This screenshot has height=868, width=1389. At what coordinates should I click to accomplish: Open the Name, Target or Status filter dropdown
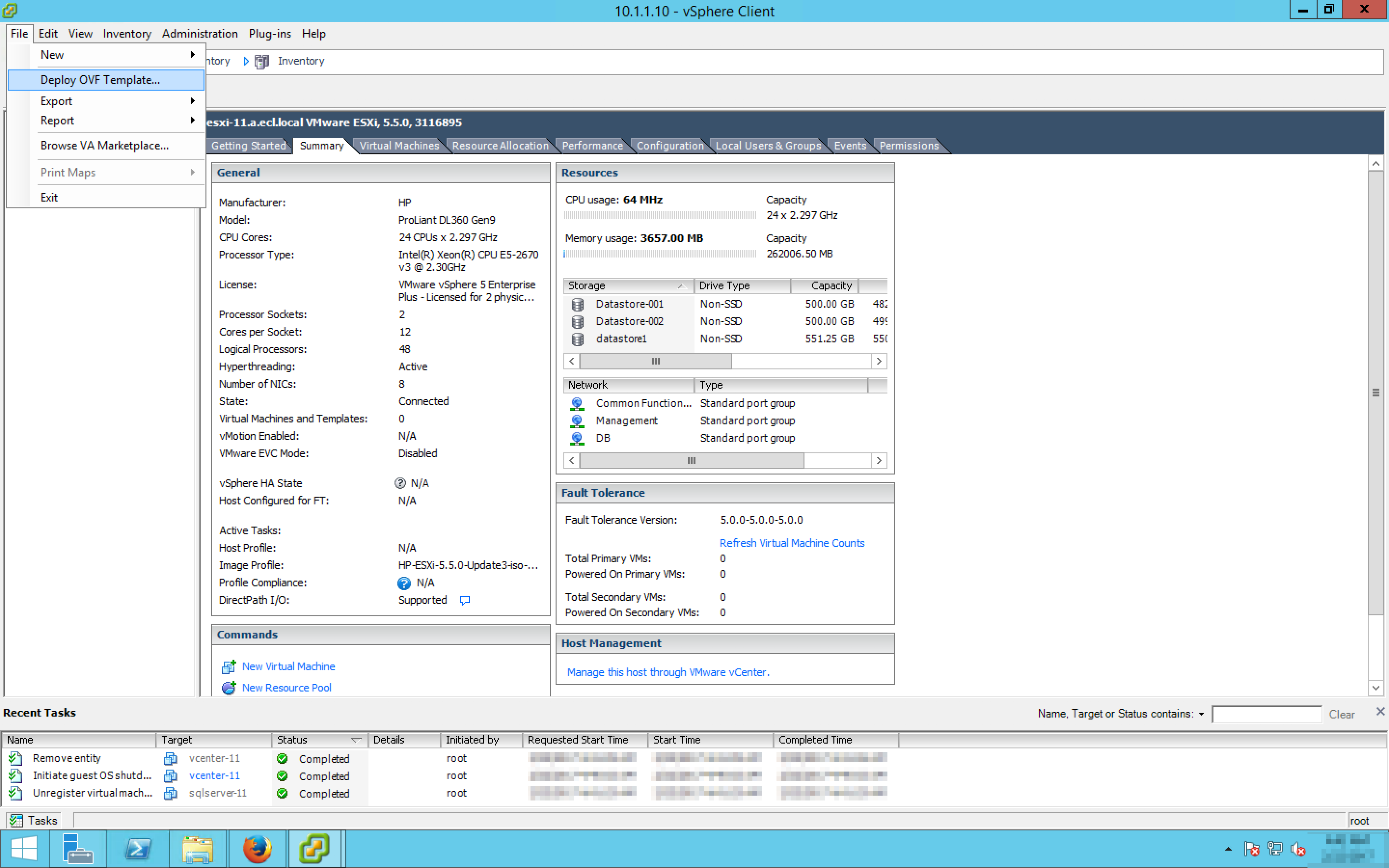[x=1201, y=714]
